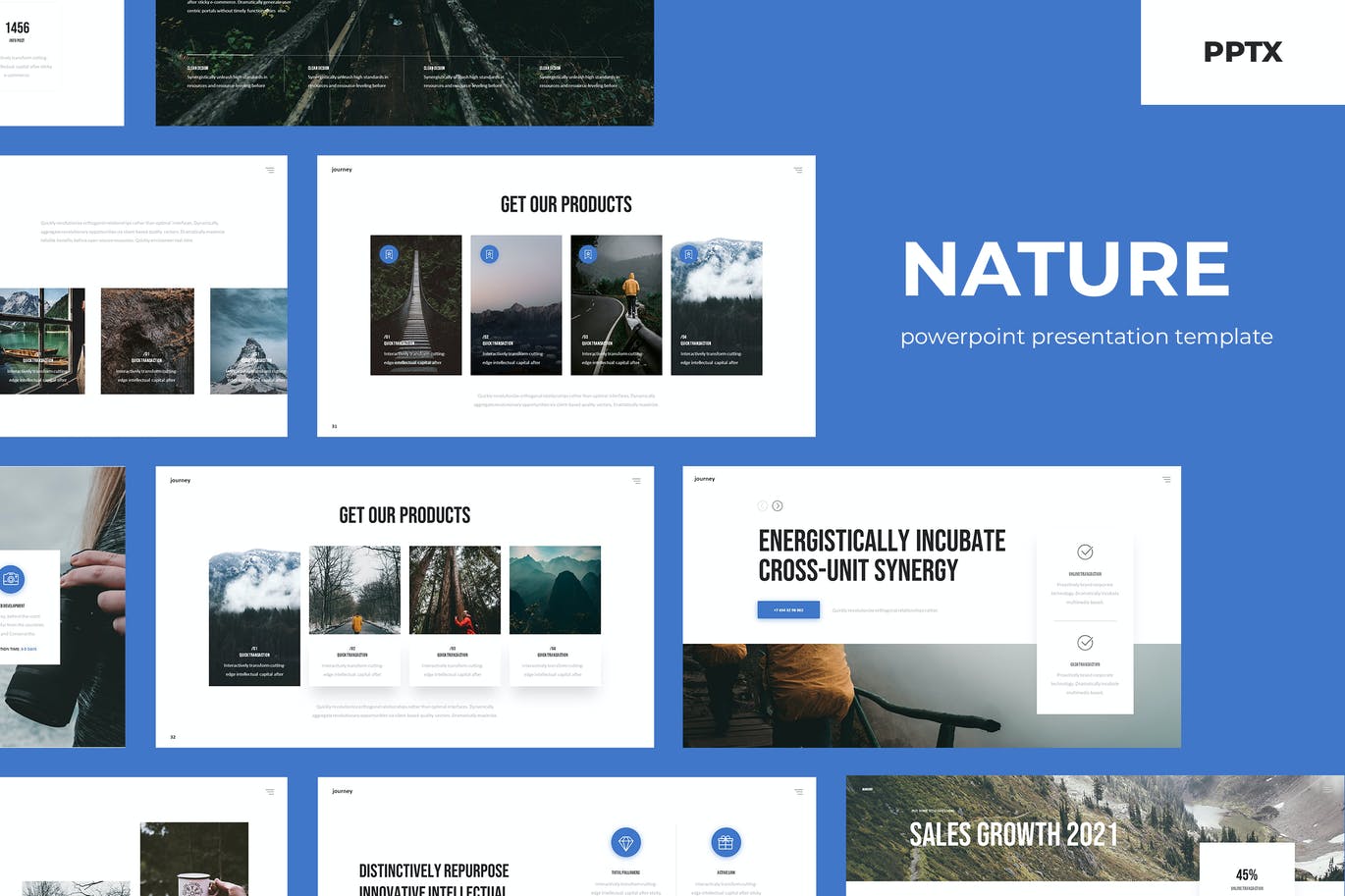1345x896 pixels.
Task: Open hamburger menu on slide 31 Get Our Products
Action: (x=798, y=170)
